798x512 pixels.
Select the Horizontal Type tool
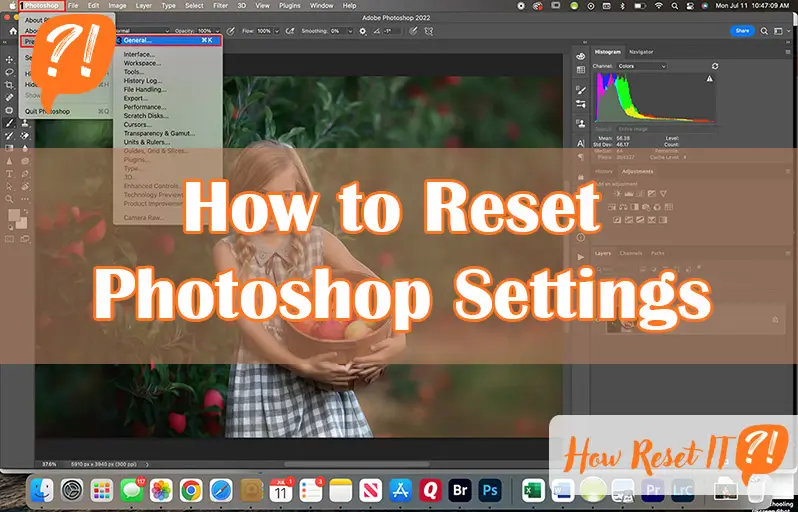(x=9, y=174)
